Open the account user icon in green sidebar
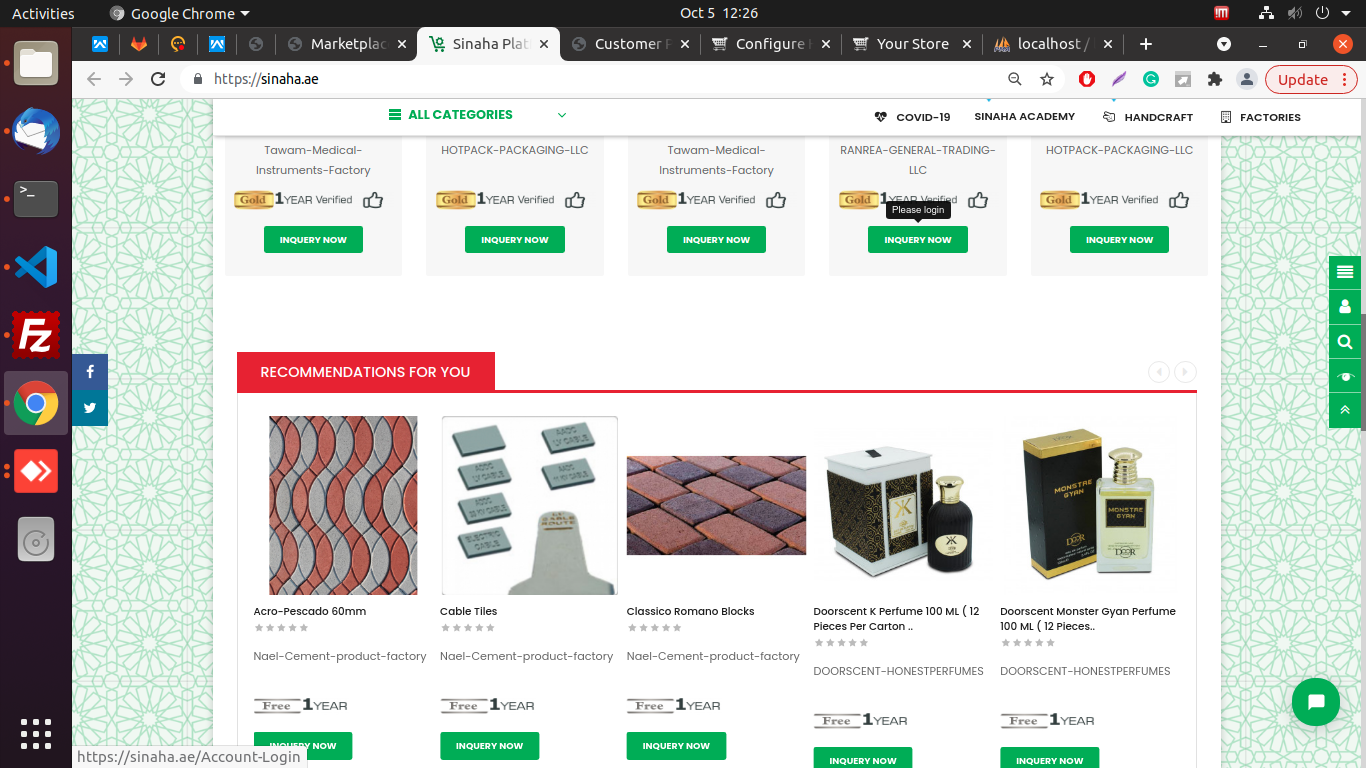 (1345, 307)
